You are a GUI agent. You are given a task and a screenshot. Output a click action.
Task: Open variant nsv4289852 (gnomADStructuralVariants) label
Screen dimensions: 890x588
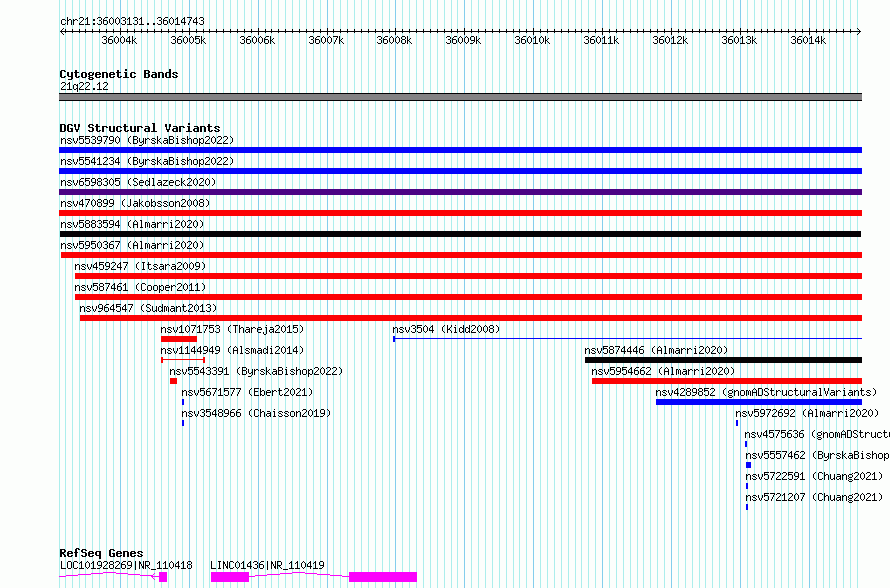(x=766, y=392)
